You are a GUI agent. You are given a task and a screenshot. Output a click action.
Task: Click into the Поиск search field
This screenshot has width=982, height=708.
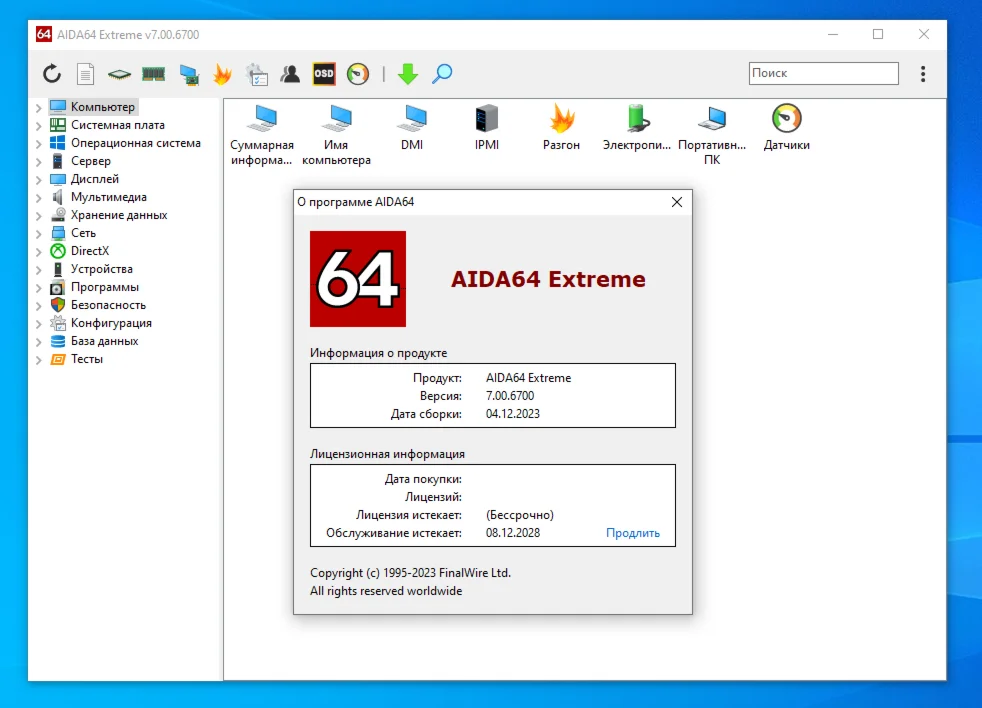click(x=823, y=73)
